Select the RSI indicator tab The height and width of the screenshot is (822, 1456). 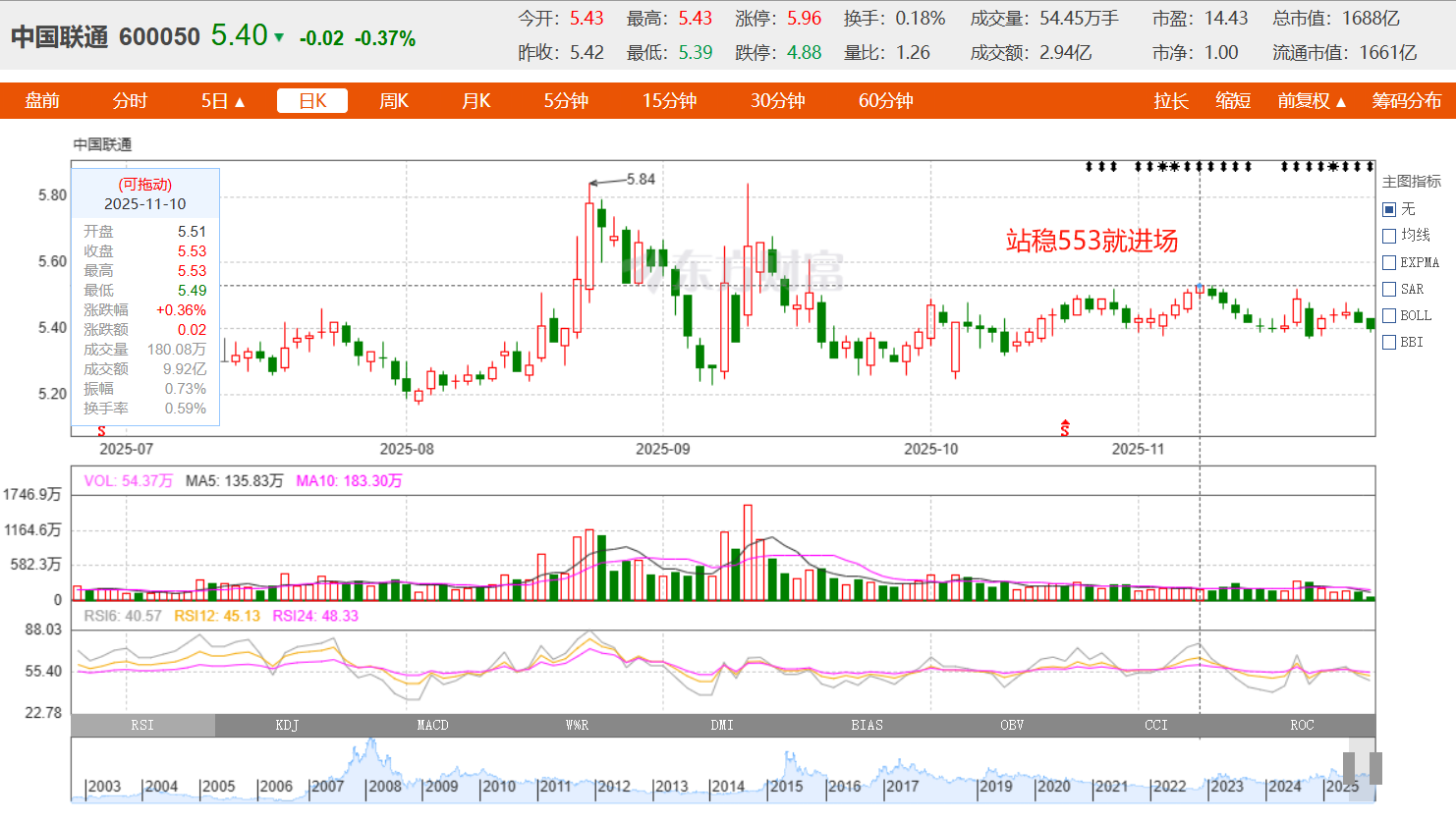coord(142,725)
